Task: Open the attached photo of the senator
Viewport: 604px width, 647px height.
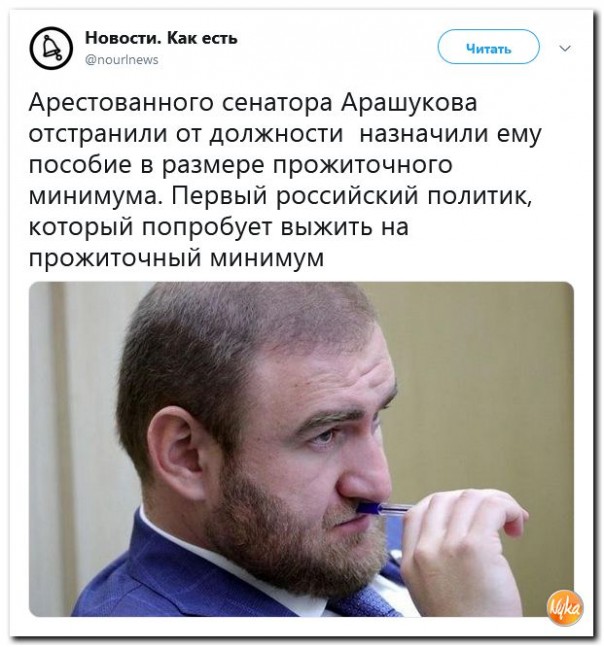Action: pyautogui.click(x=301, y=449)
